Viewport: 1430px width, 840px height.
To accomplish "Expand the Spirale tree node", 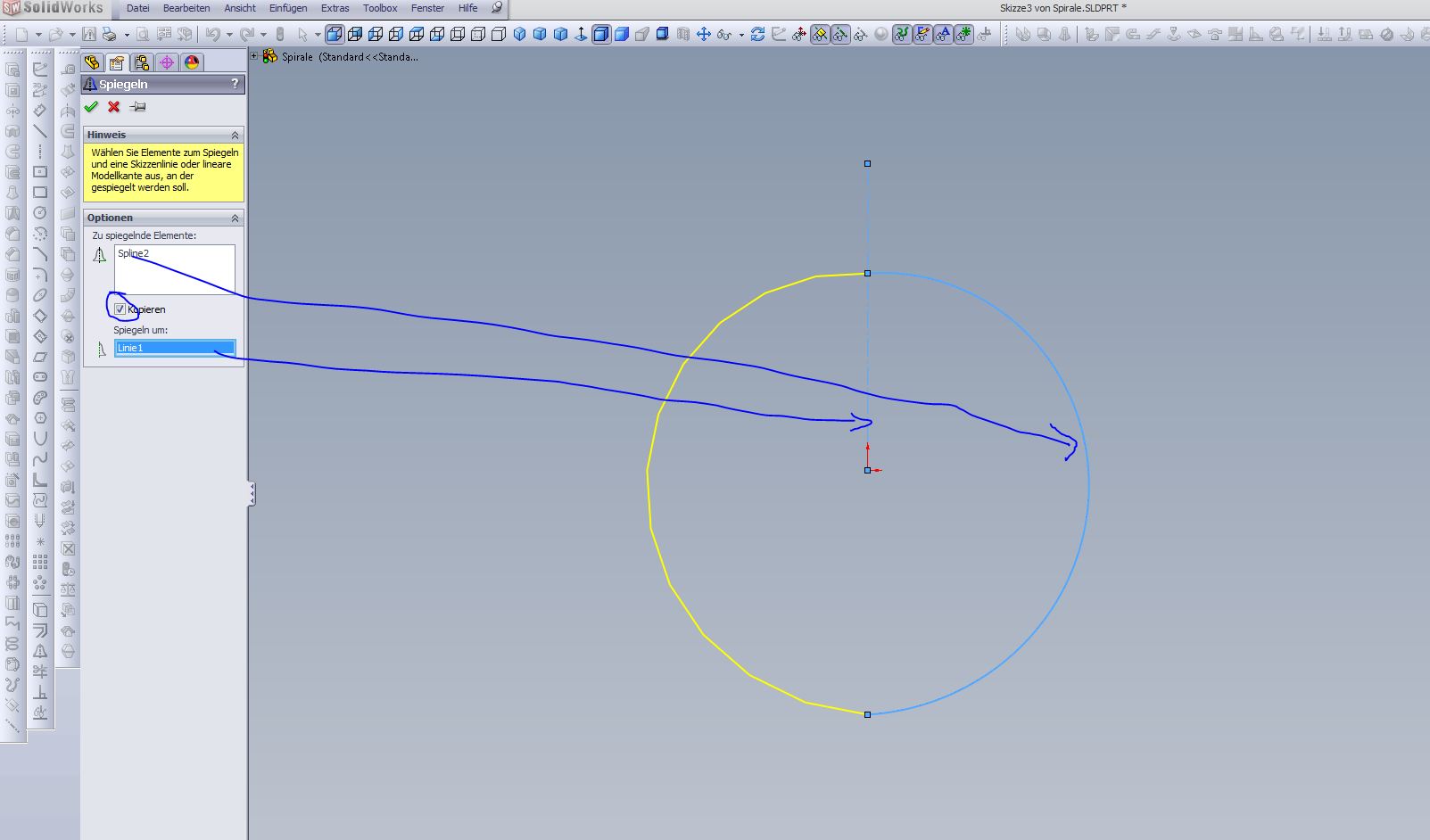I will point(254,56).
